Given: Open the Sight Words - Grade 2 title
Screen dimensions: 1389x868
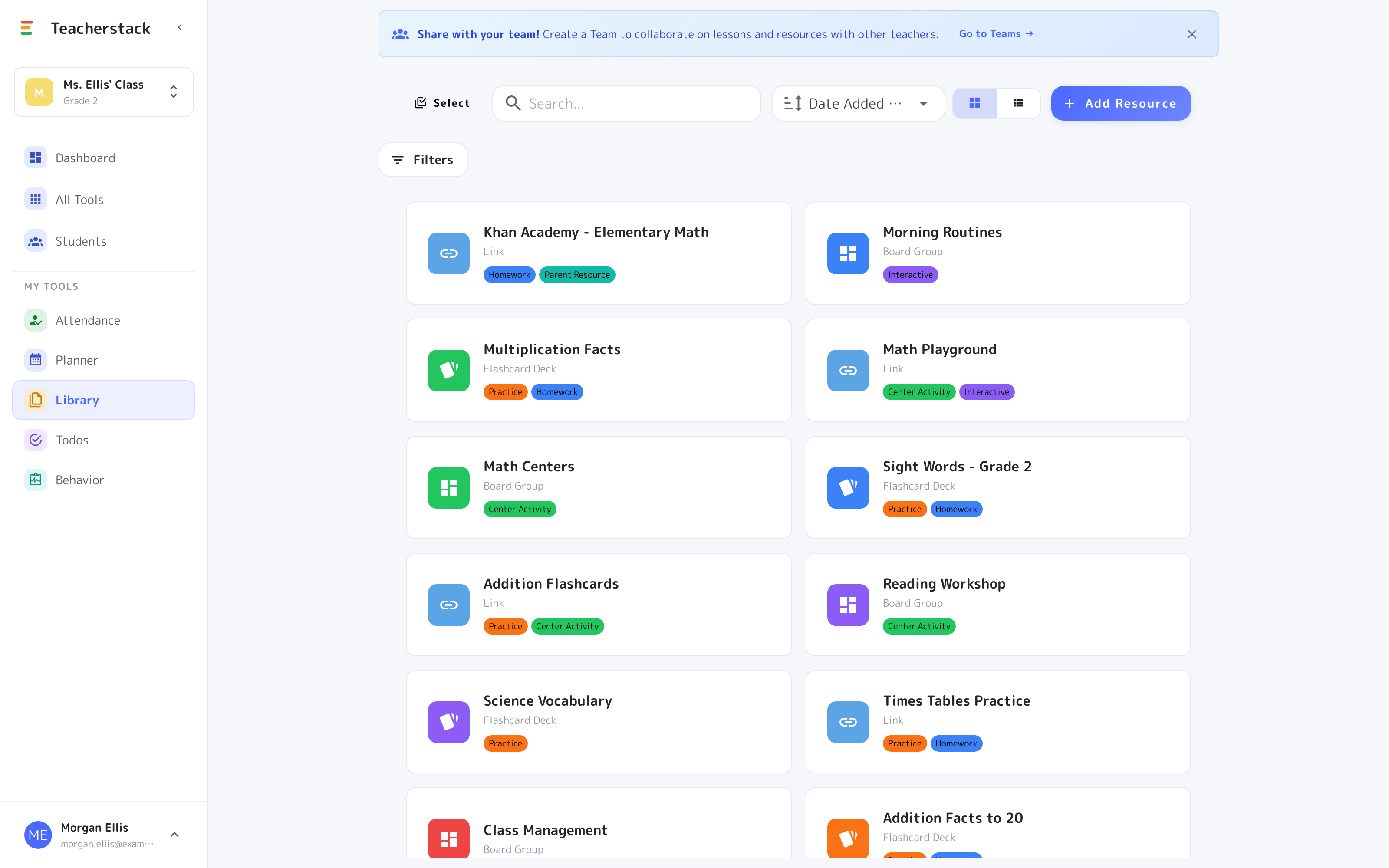Looking at the screenshot, I should (957, 466).
